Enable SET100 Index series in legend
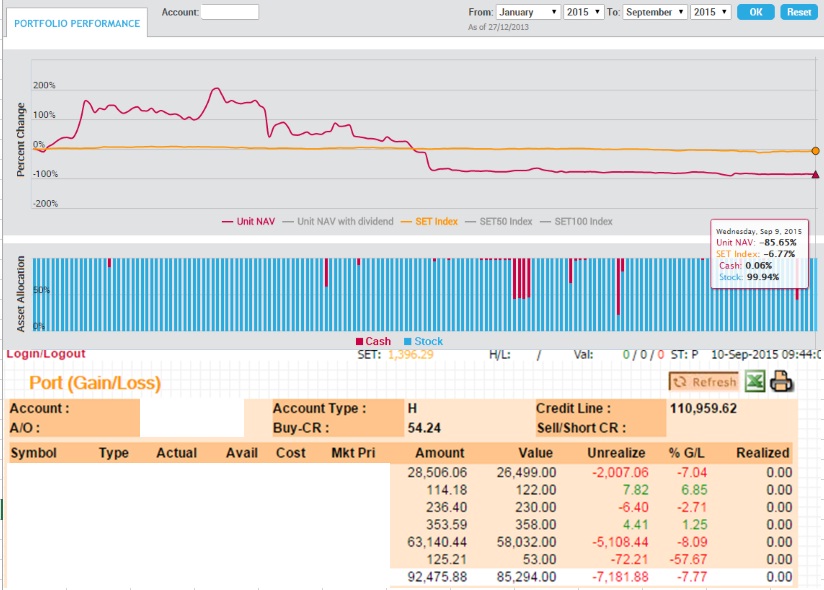 pyautogui.click(x=578, y=221)
